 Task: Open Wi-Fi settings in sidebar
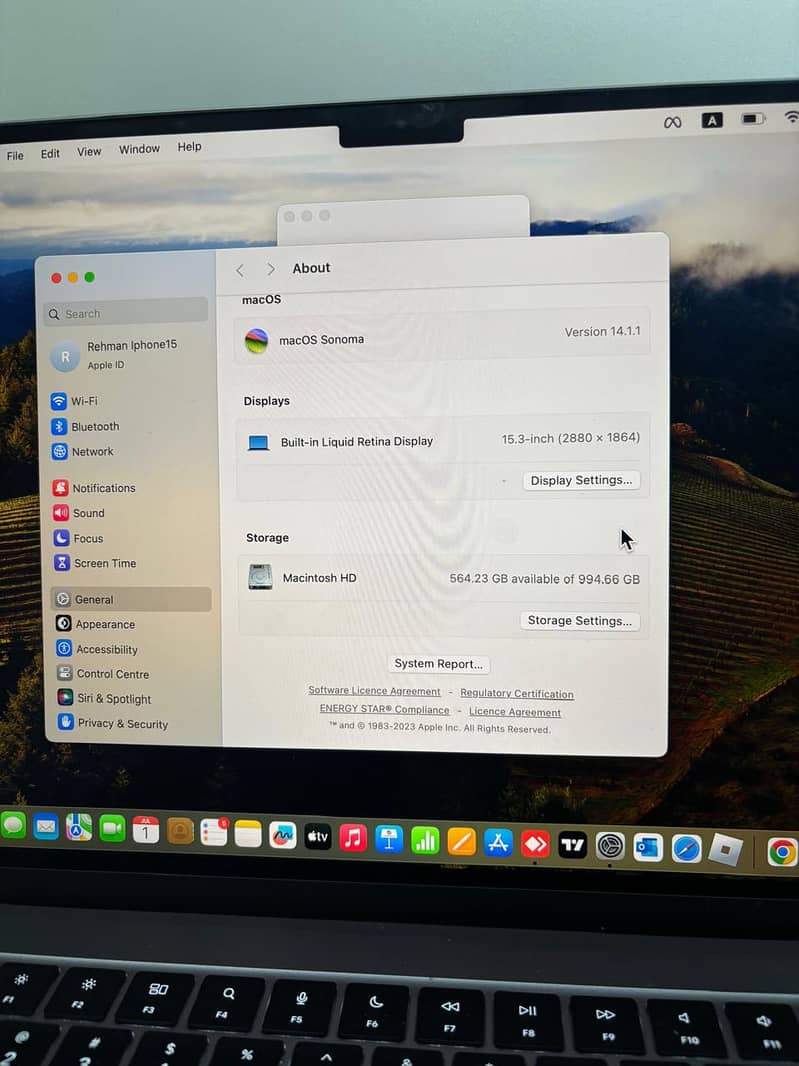pyautogui.click(x=75, y=401)
